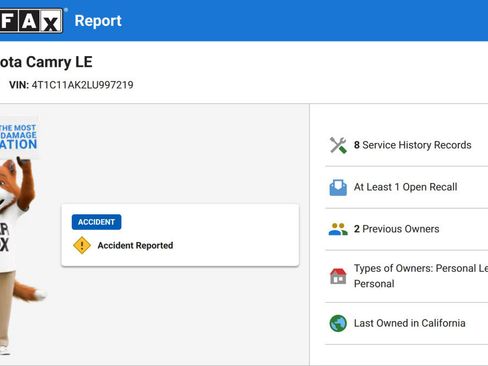Viewport: 488px width, 366px height.
Task: Click the house owner types icon
Action: click(x=338, y=276)
